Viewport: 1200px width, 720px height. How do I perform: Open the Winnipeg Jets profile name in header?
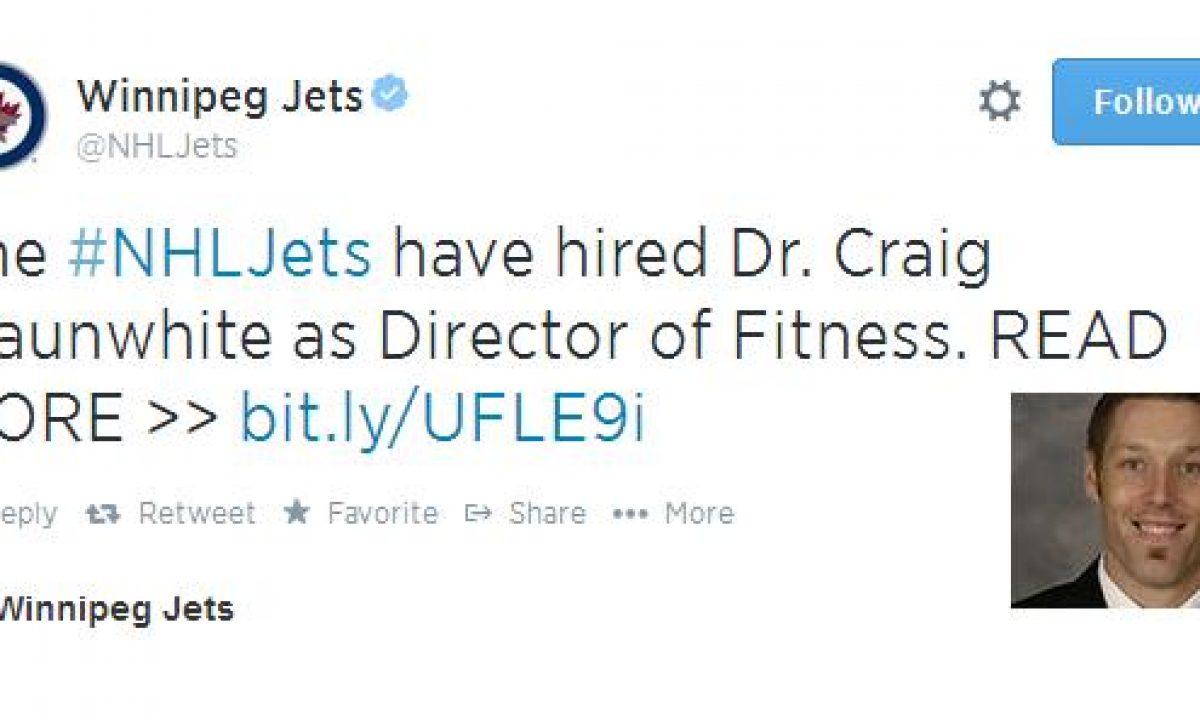tap(220, 97)
